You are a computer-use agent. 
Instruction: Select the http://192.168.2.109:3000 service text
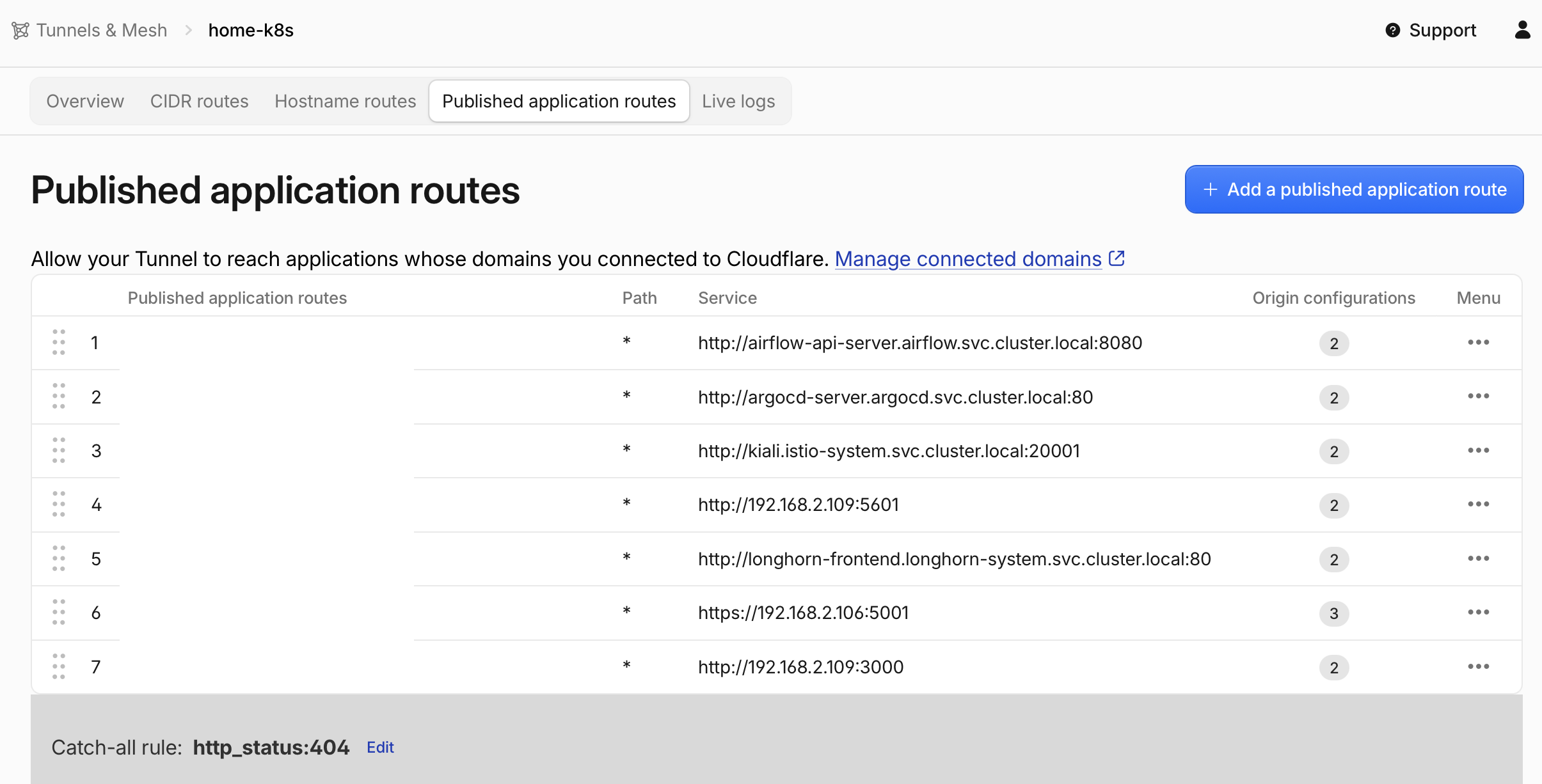click(800, 667)
